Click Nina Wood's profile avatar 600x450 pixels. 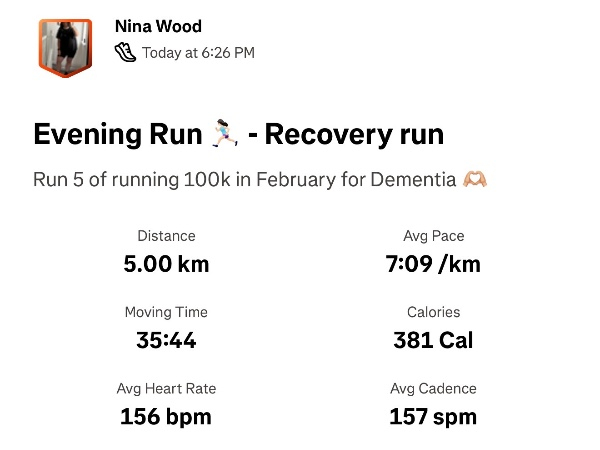(x=65, y=46)
